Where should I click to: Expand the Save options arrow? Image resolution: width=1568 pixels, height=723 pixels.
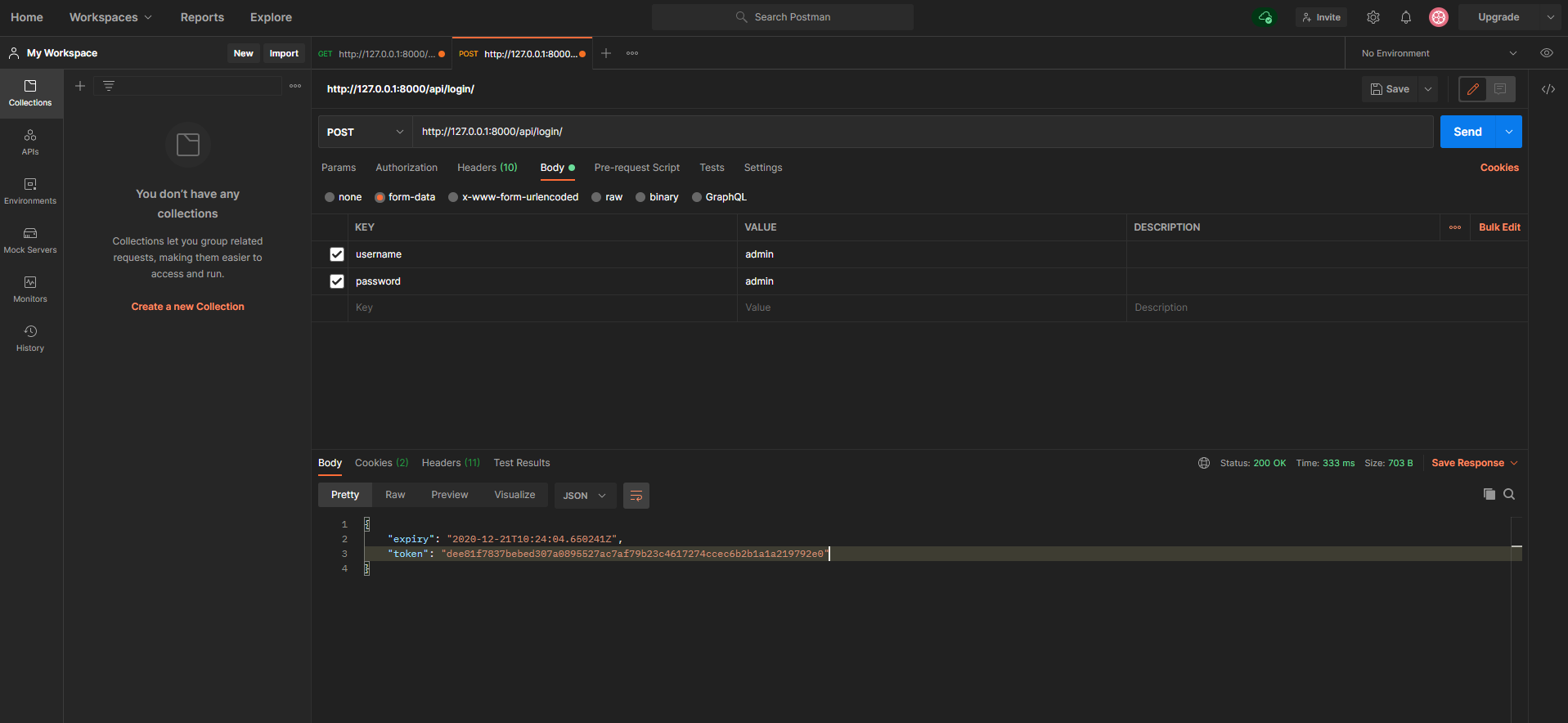pyautogui.click(x=1428, y=89)
